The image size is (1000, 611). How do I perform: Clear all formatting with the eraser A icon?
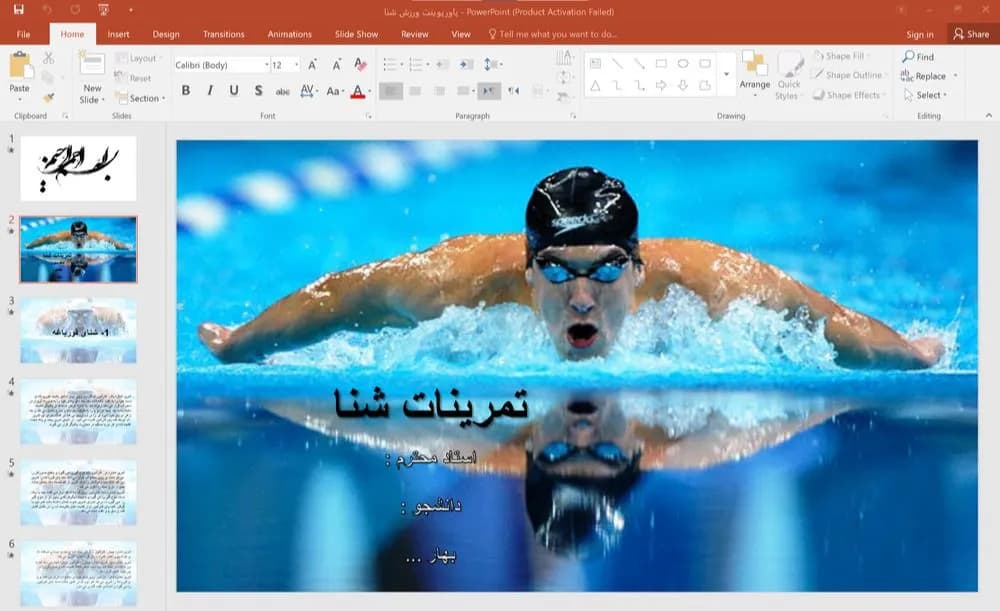pyautogui.click(x=360, y=64)
